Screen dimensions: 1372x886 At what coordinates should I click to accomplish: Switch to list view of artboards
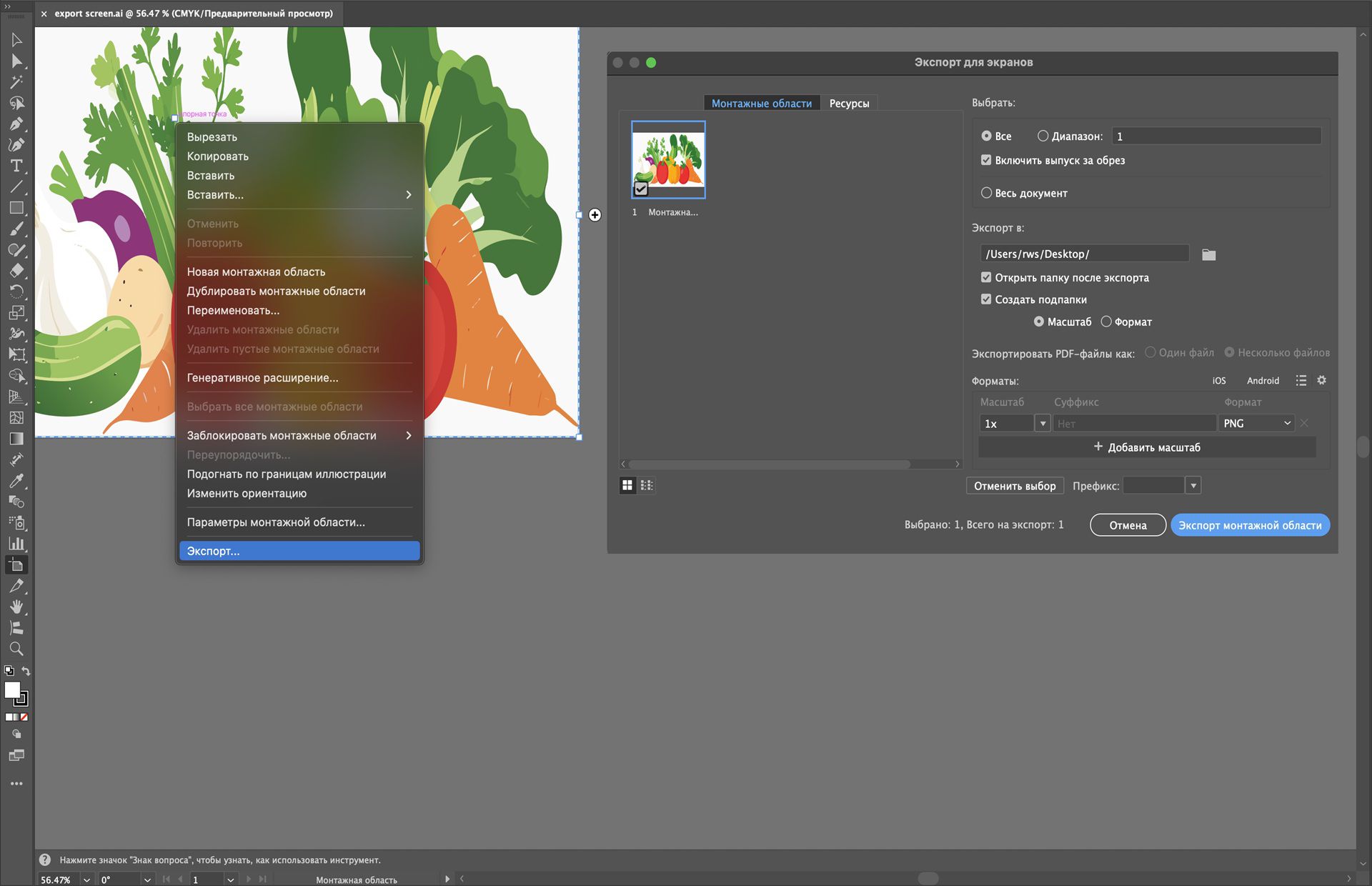(647, 486)
